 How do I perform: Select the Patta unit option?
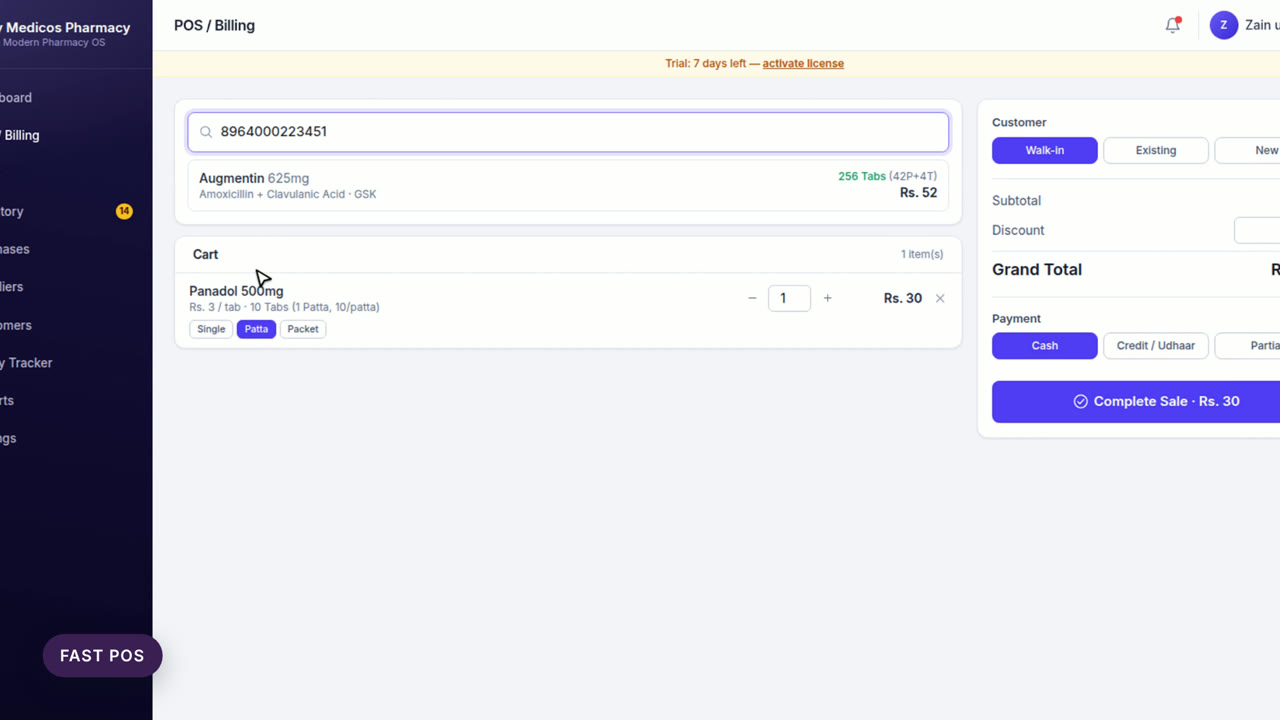256,329
